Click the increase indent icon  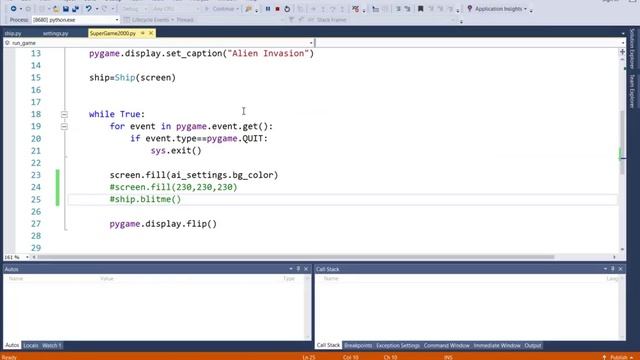tap(407, 9)
